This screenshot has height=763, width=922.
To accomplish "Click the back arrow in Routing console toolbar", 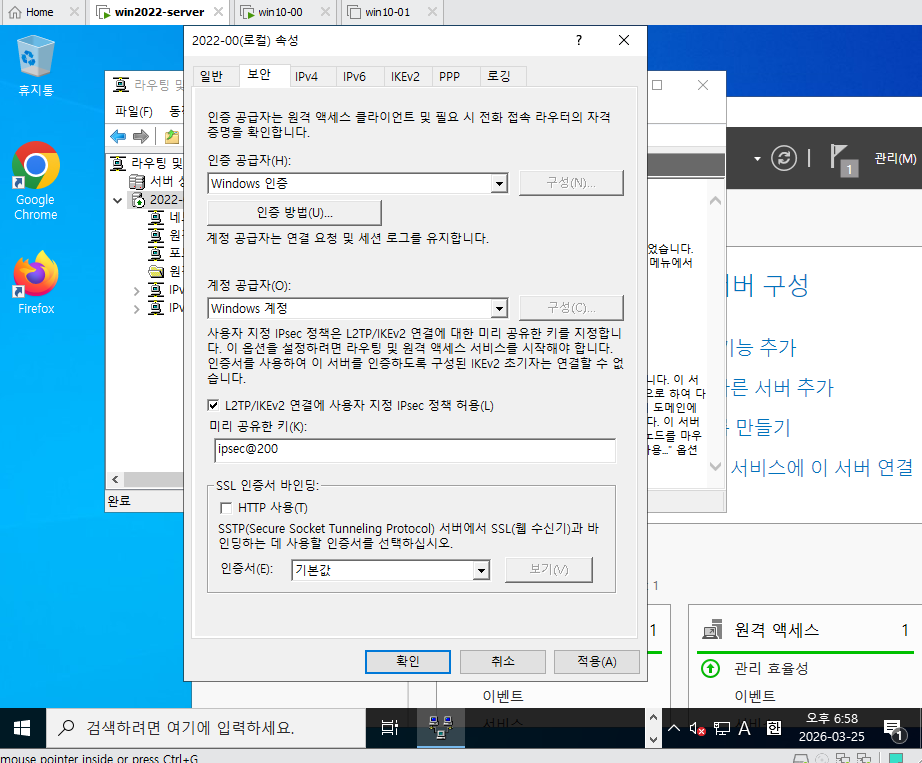I will (x=118, y=136).
